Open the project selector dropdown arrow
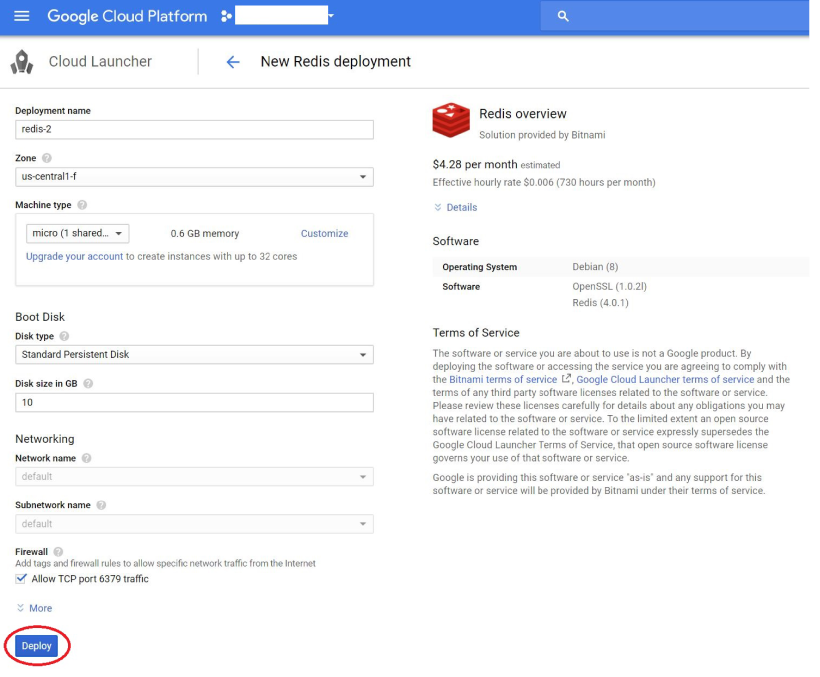Viewport: 820px width, 677px height. (x=331, y=16)
